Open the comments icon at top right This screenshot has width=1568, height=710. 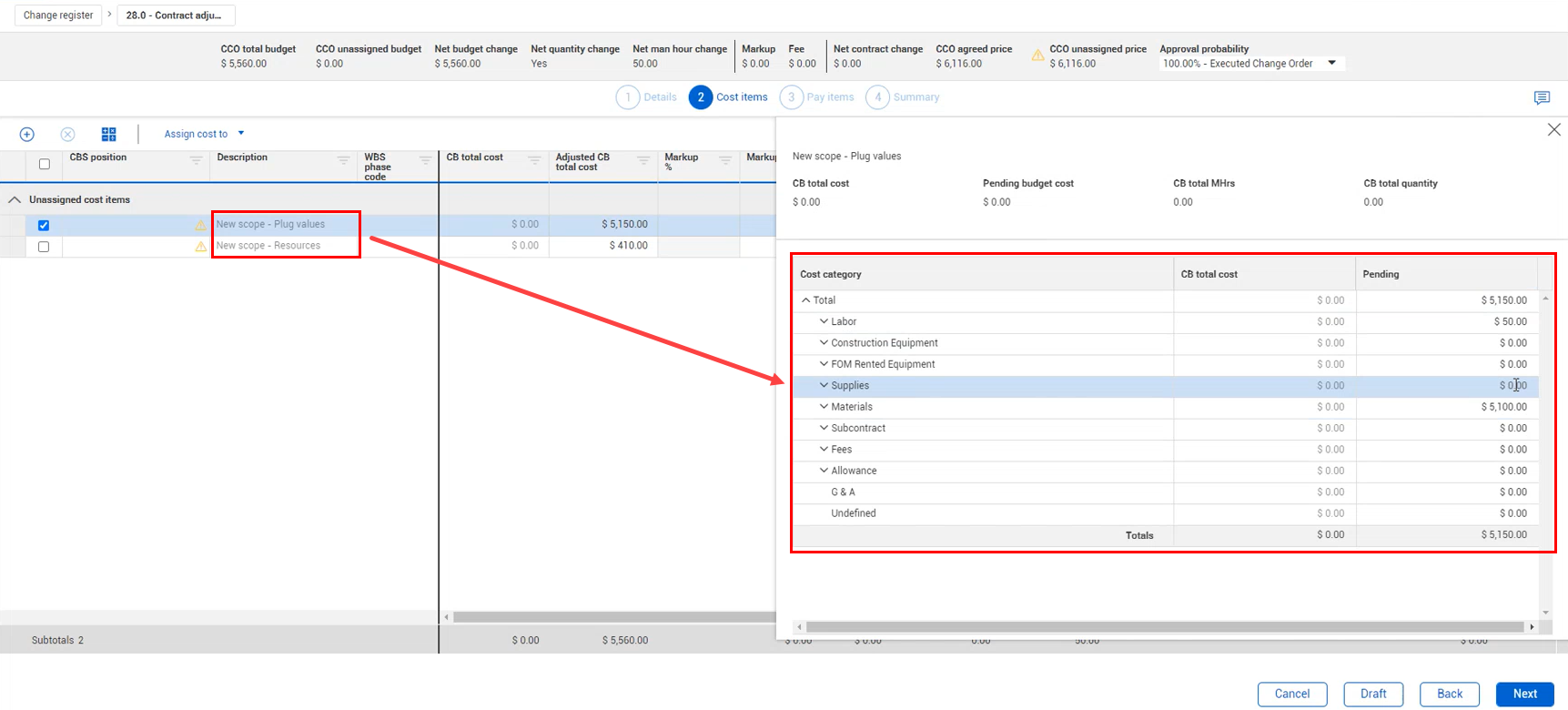pyautogui.click(x=1542, y=98)
